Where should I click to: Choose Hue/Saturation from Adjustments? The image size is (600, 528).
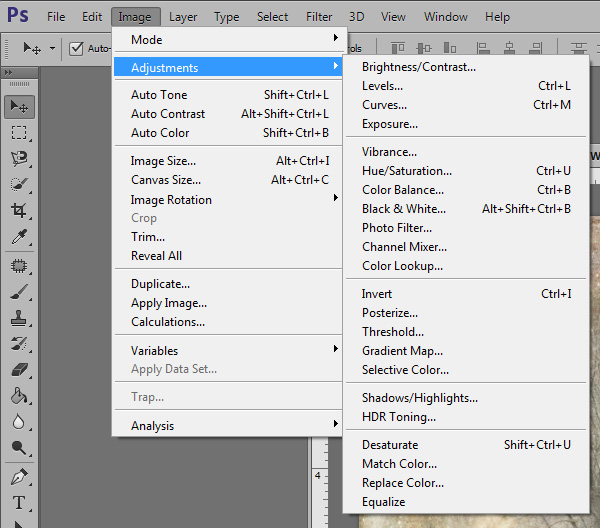click(x=407, y=171)
